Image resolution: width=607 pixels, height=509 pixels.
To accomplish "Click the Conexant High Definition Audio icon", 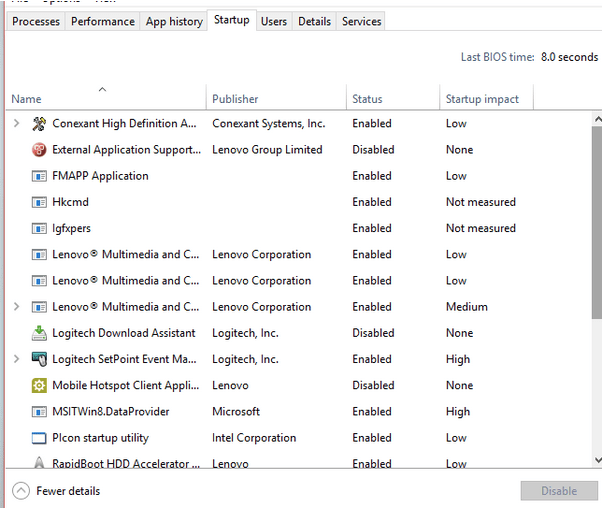I will coord(39,124).
